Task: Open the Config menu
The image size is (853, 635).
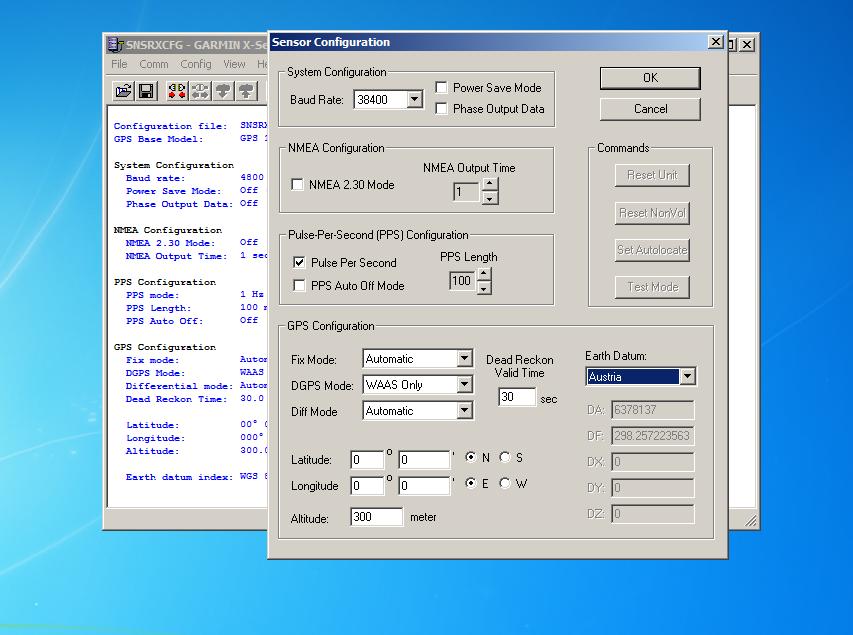Action: tap(196, 64)
